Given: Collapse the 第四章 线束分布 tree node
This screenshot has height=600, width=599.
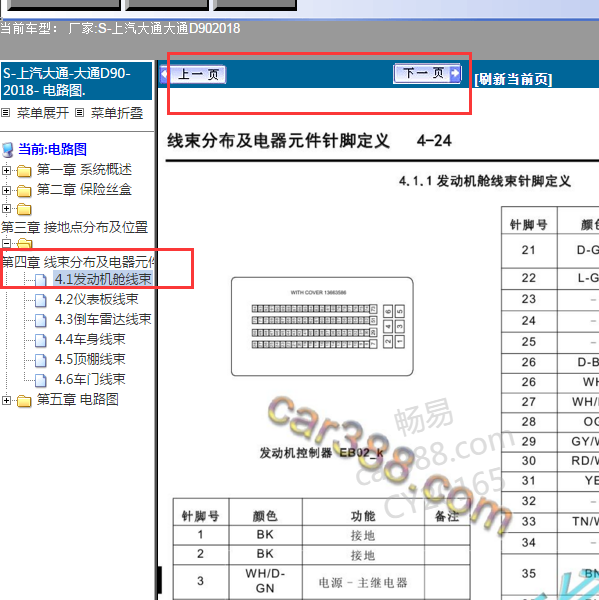Looking at the screenshot, I should point(6,243).
